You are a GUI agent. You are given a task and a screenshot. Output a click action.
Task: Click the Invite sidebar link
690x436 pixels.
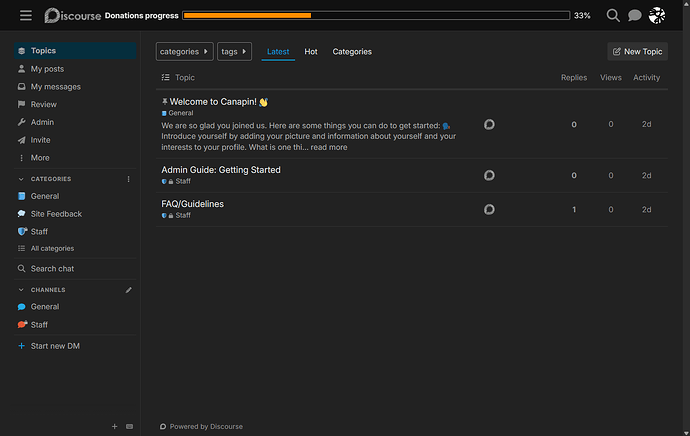click(75, 140)
